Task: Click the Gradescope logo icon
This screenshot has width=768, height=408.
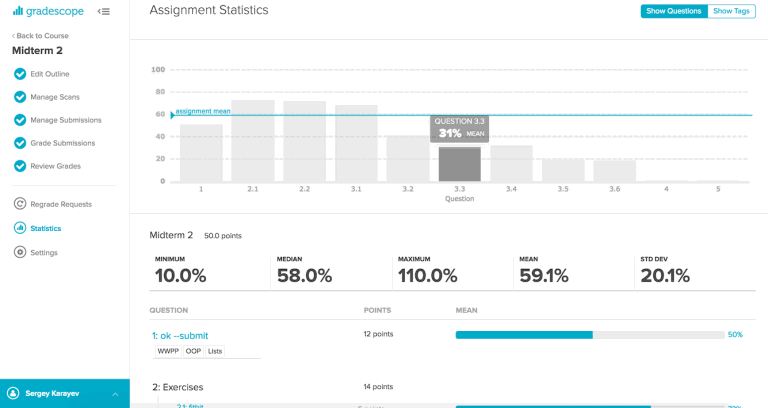Action: coord(17,11)
